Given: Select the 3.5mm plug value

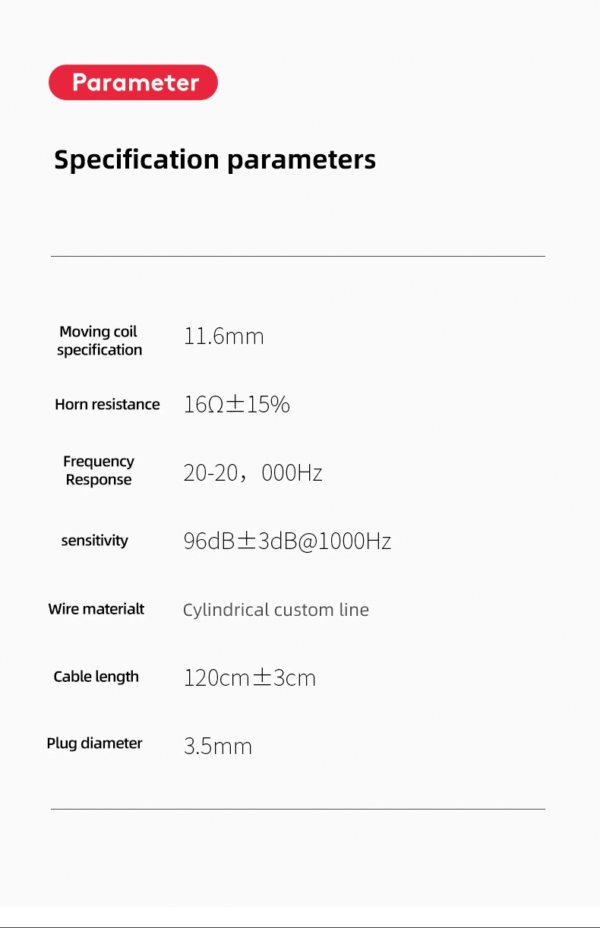Looking at the screenshot, I should [218, 746].
